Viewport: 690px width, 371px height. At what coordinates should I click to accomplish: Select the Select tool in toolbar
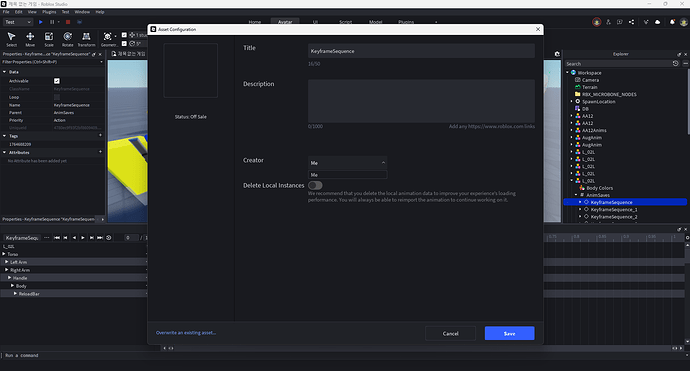(x=11, y=39)
